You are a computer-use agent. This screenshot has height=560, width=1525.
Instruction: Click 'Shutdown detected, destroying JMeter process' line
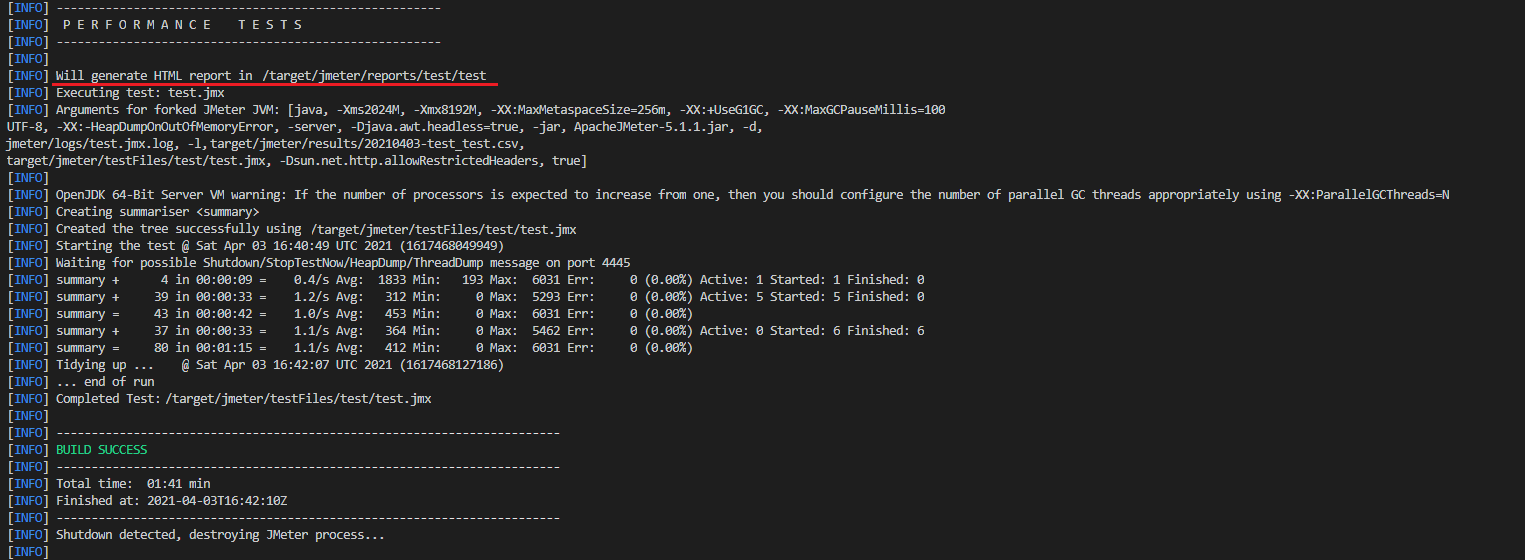point(220,535)
